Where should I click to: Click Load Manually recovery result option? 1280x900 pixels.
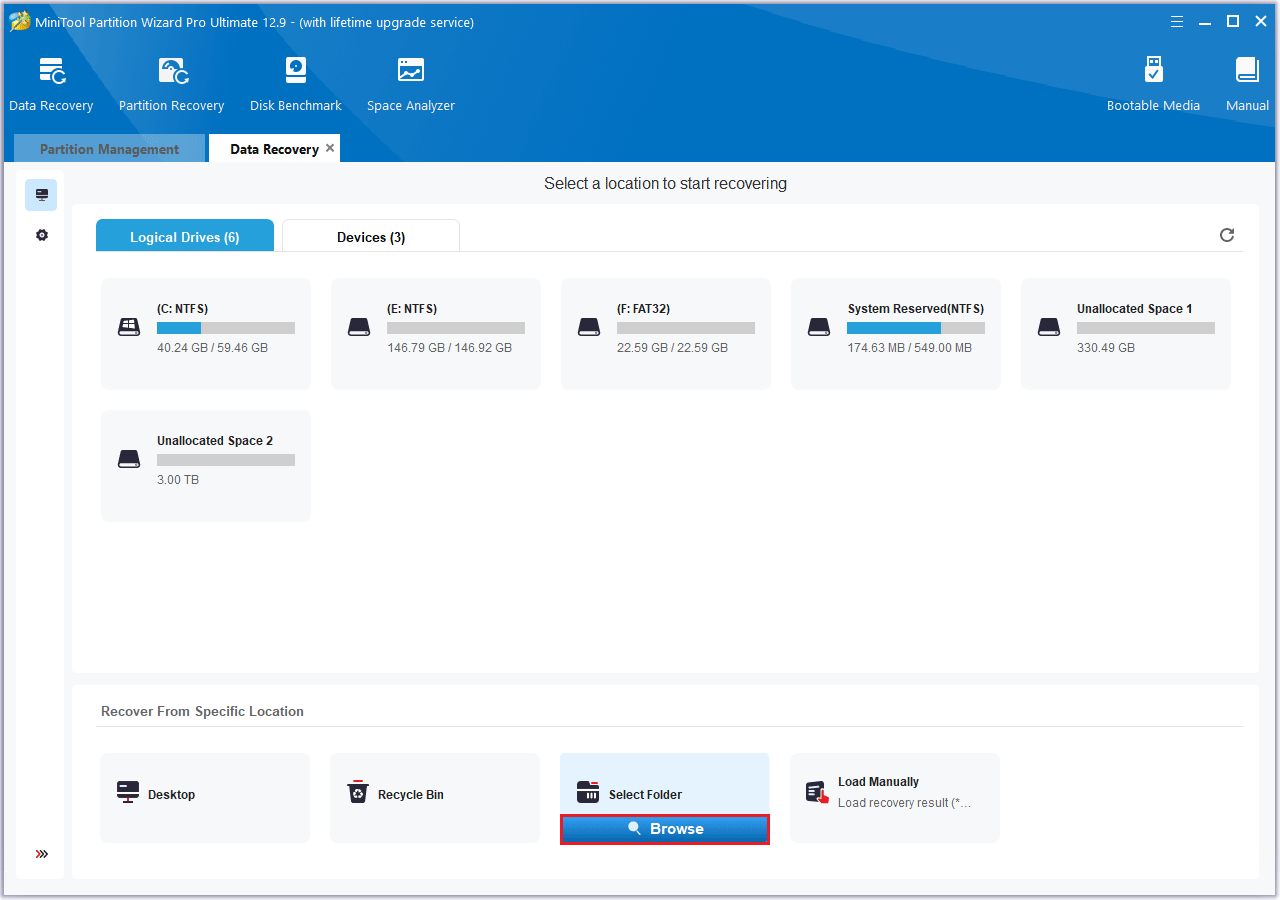895,796
